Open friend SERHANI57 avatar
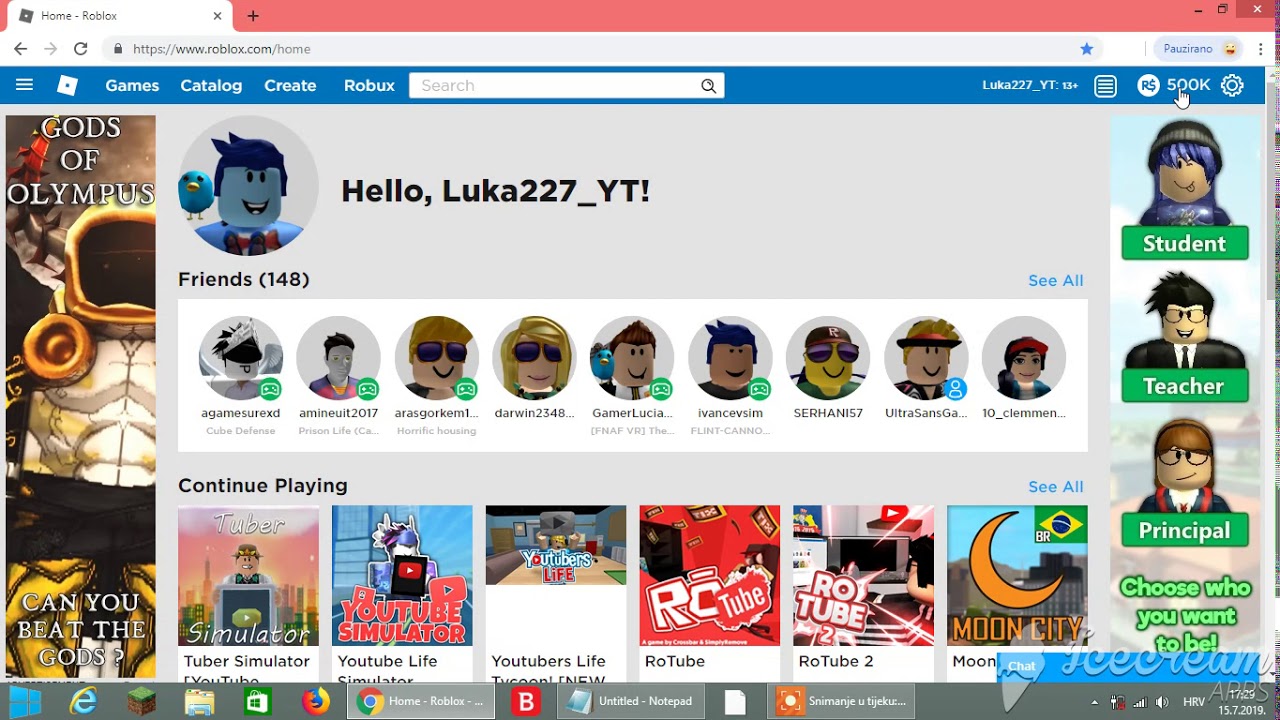1280x720 pixels. [x=828, y=358]
